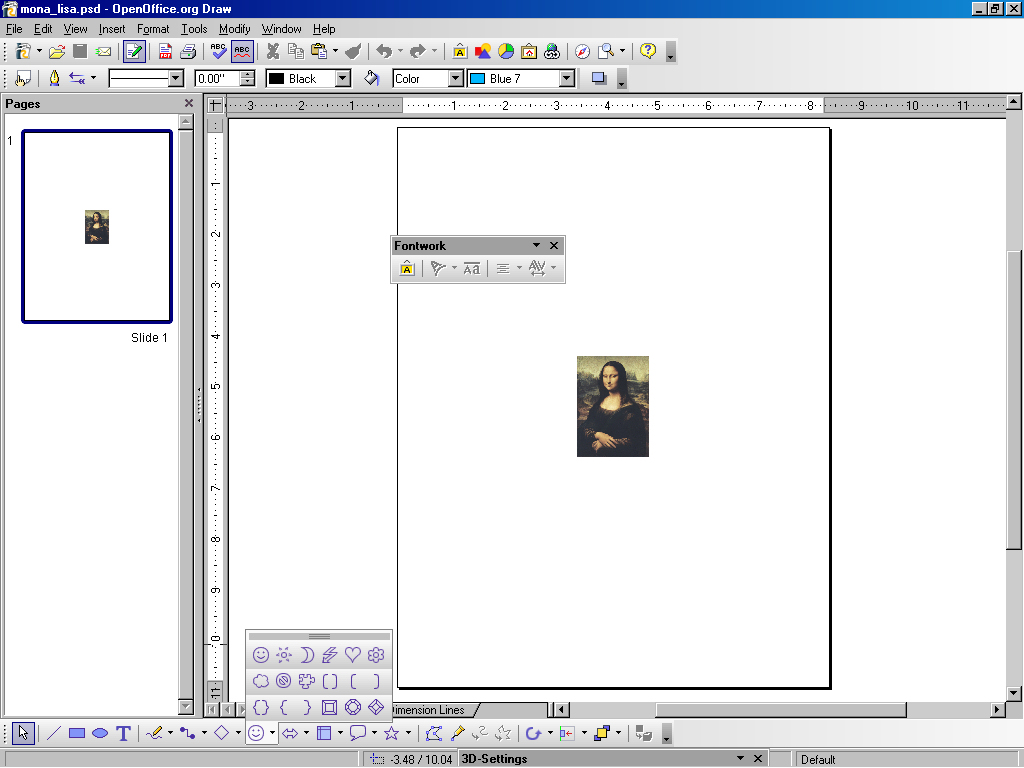This screenshot has width=1024, height=768.
Task: Toggle the Shadow button
Action: (x=599, y=78)
